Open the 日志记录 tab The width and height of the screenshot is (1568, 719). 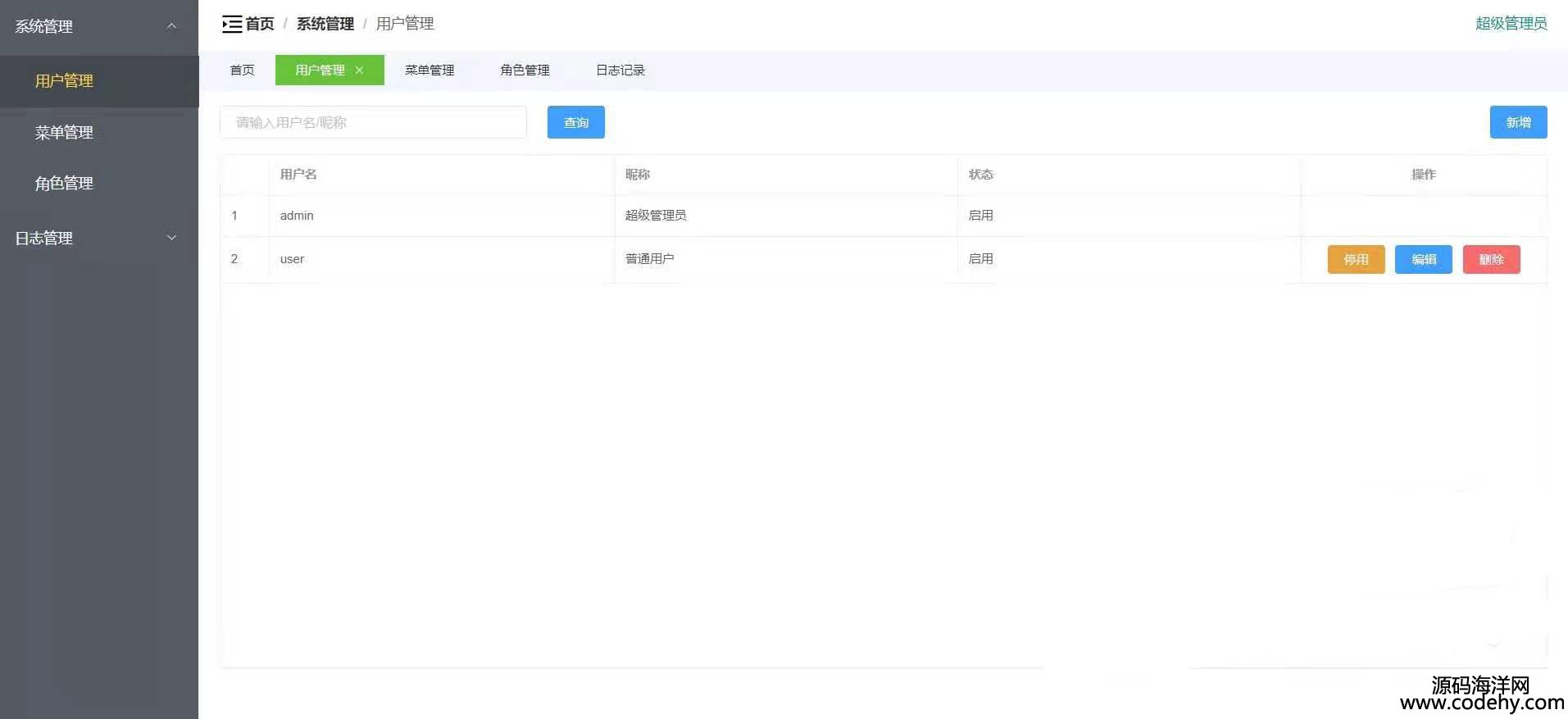[x=620, y=71]
